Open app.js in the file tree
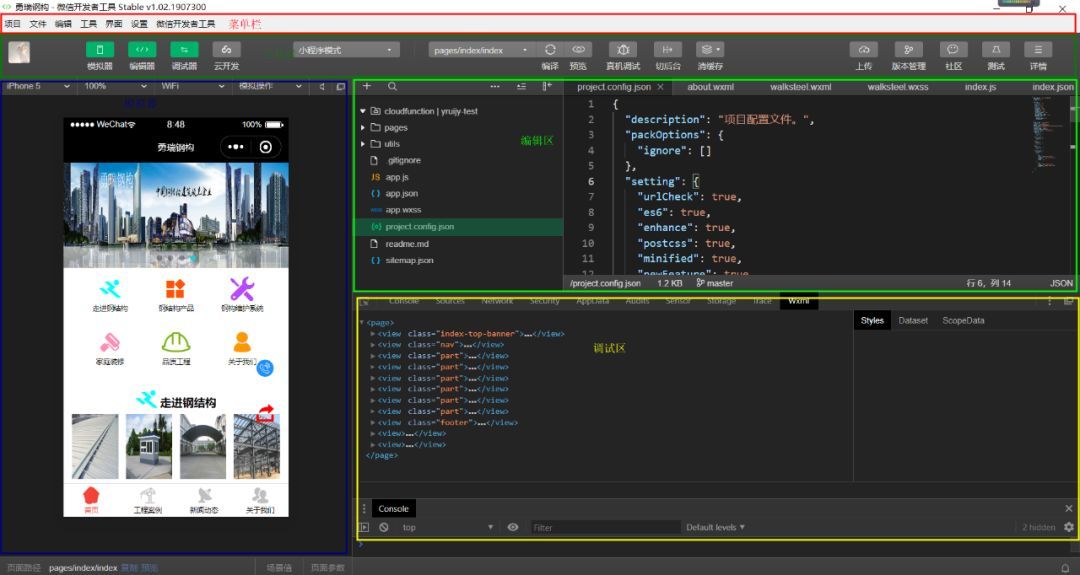Screen dimensions: 1080x575 click(x=397, y=177)
